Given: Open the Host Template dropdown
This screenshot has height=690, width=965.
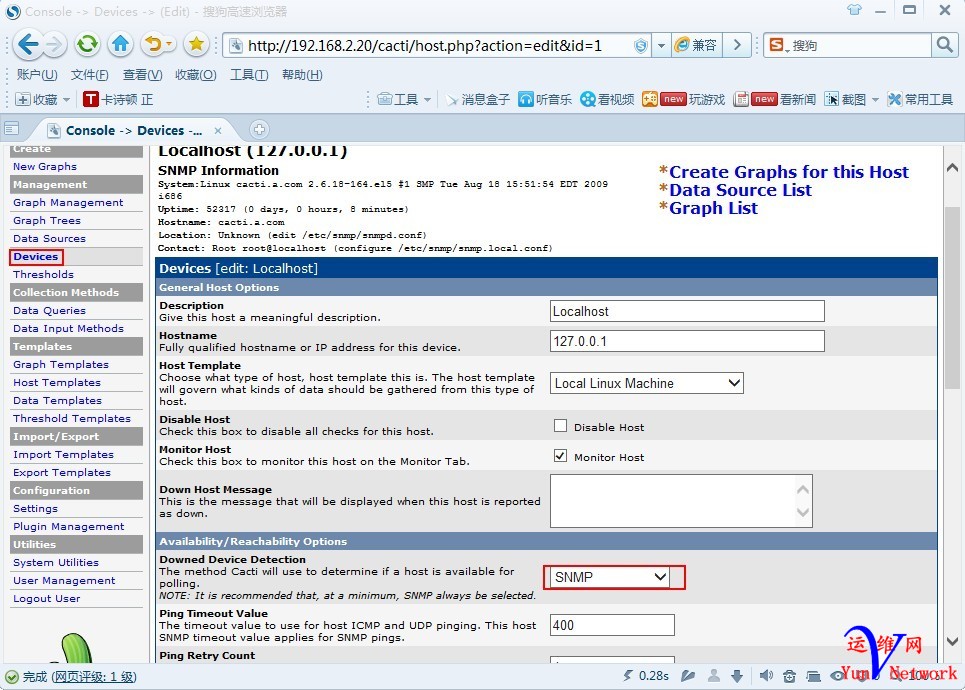Looking at the screenshot, I should (647, 383).
